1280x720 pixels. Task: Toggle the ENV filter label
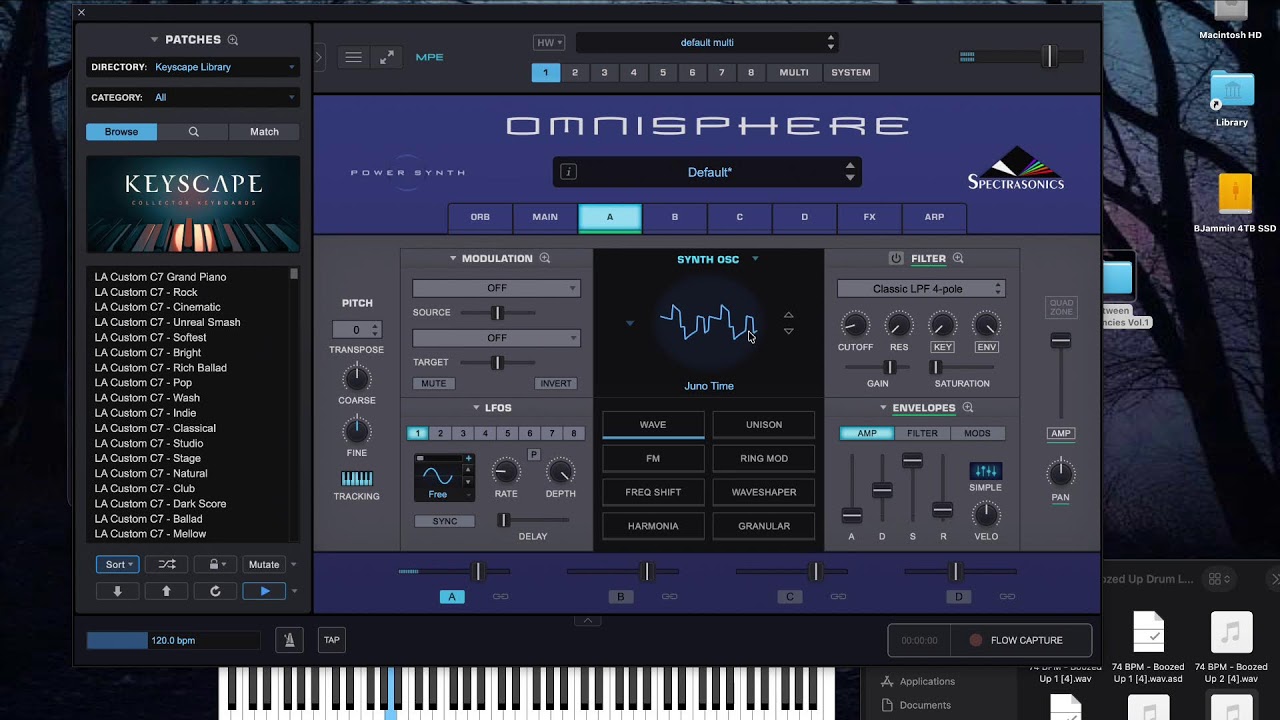[x=987, y=347]
